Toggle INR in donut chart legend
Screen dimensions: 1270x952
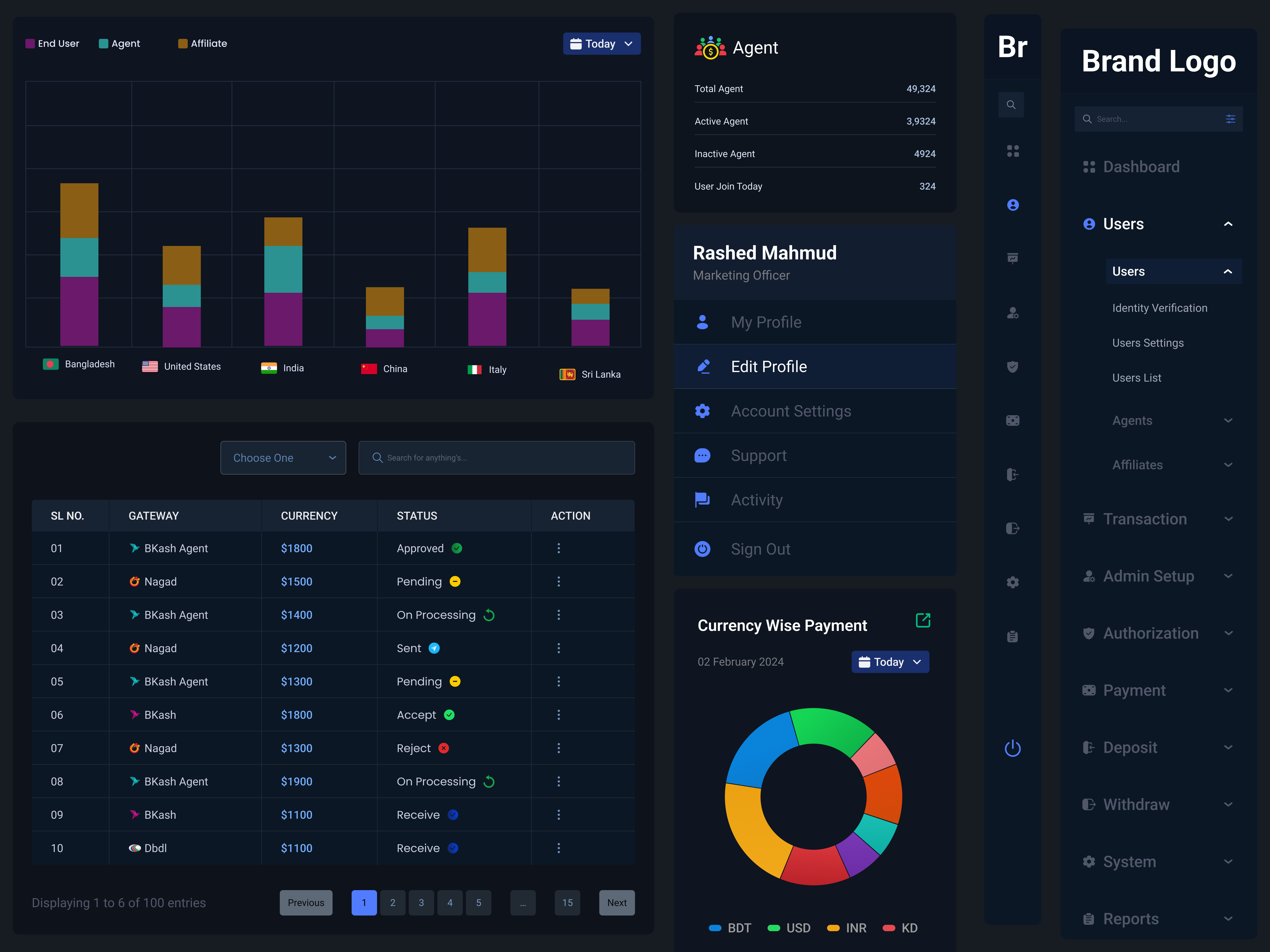click(x=847, y=928)
